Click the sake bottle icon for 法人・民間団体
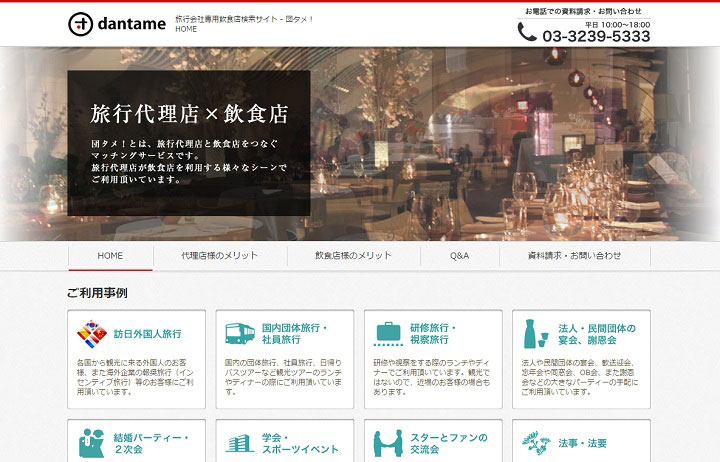The image size is (720, 462). (531, 333)
